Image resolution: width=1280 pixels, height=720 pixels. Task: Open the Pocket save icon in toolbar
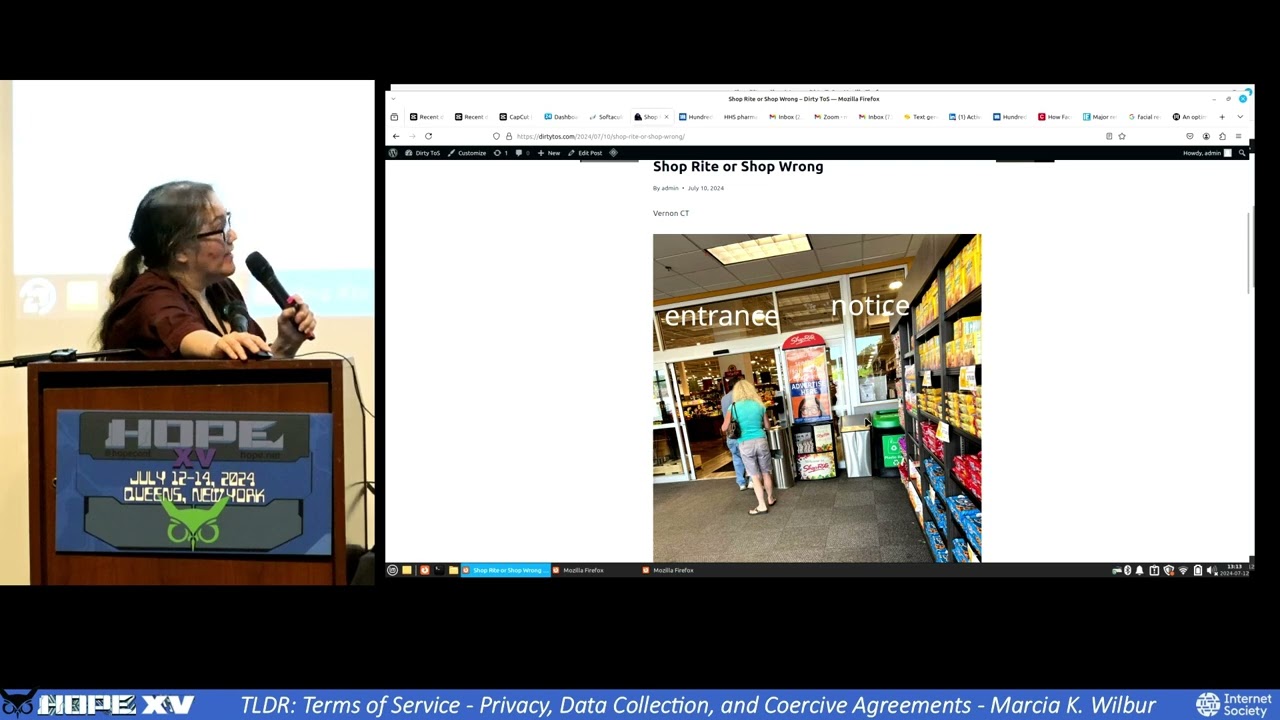tap(1190, 136)
